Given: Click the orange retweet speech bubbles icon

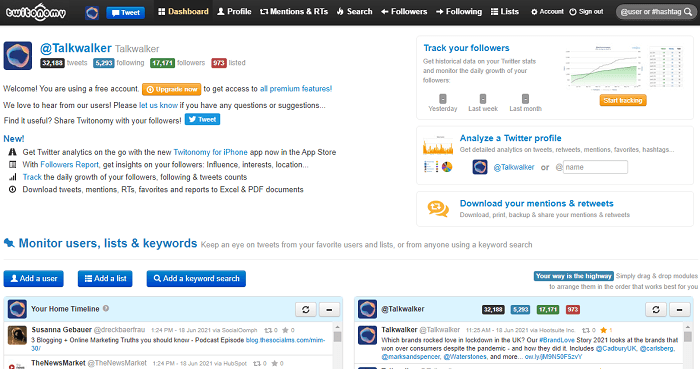Looking at the screenshot, I should (x=438, y=208).
